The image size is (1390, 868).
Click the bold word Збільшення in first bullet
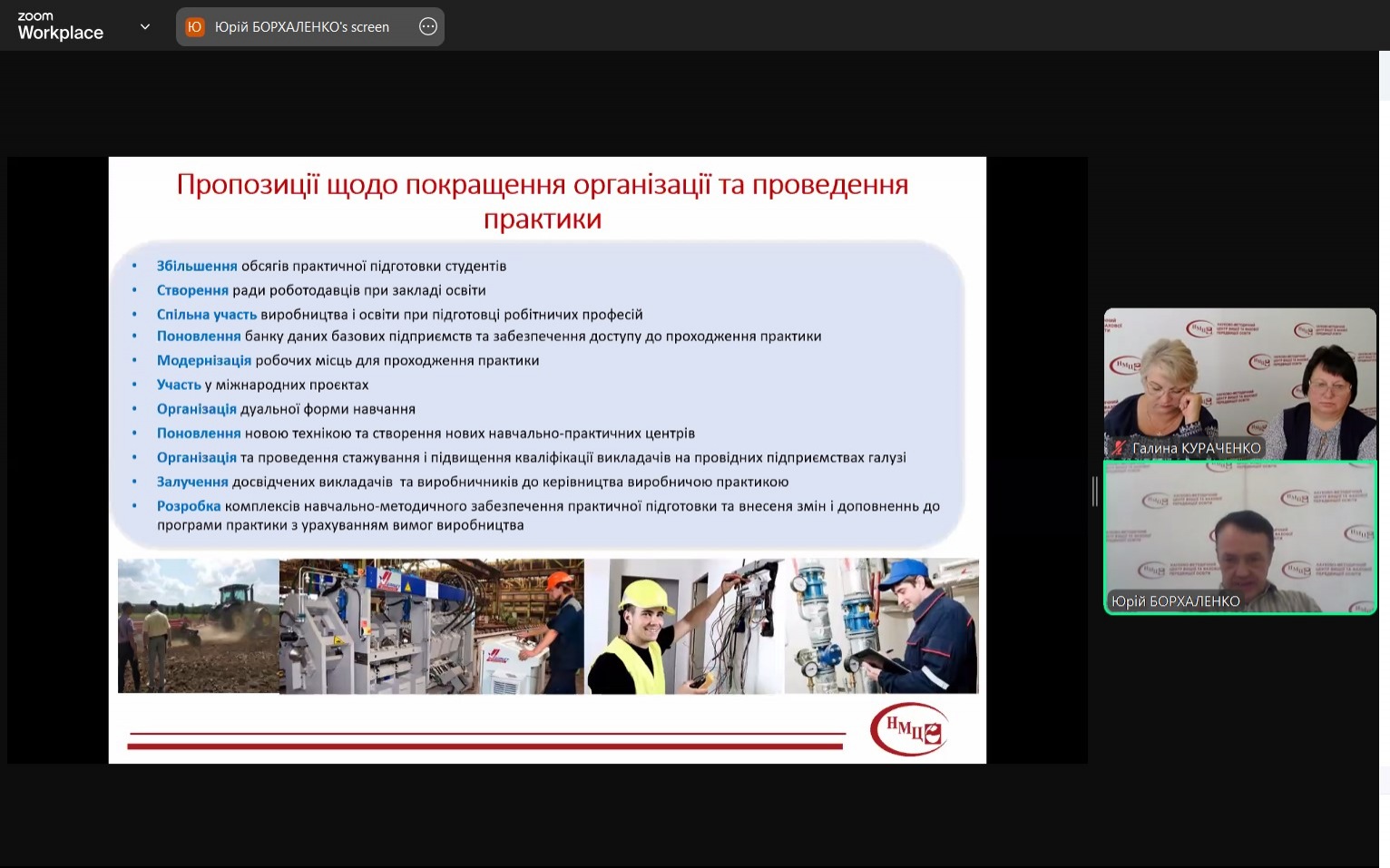pyautogui.click(x=196, y=267)
